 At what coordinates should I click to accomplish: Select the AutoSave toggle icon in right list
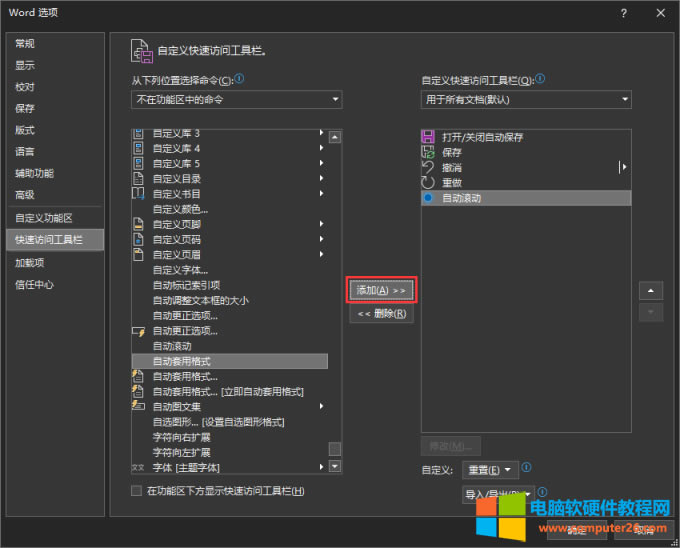(428, 137)
